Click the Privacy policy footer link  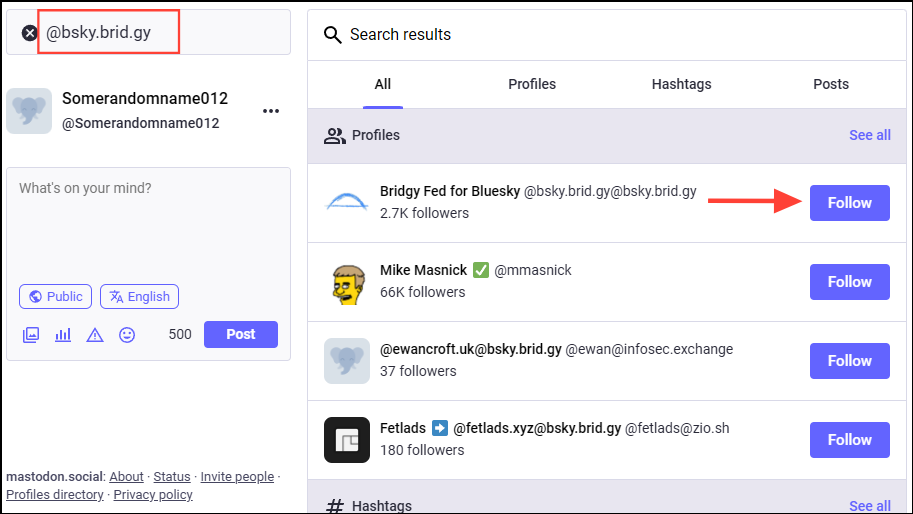coord(153,494)
